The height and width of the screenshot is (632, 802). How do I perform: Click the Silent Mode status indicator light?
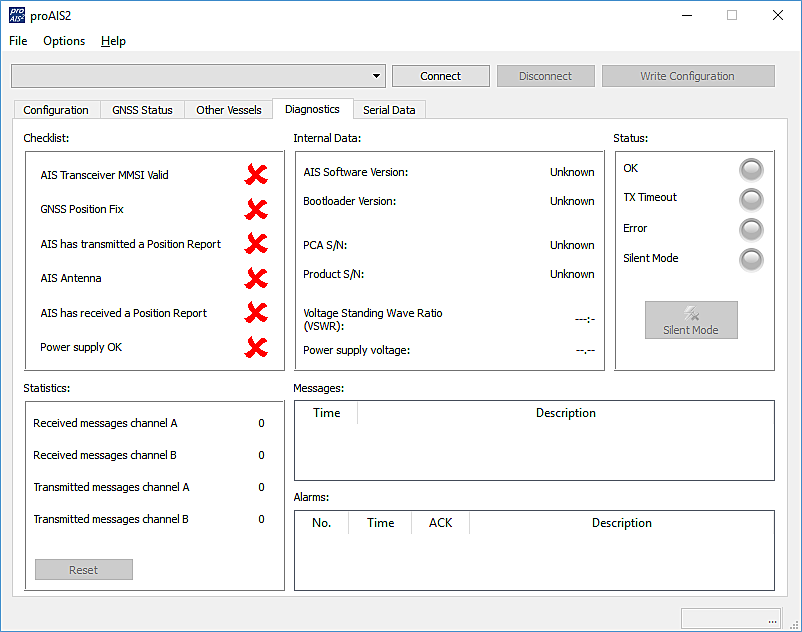coord(751,260)
